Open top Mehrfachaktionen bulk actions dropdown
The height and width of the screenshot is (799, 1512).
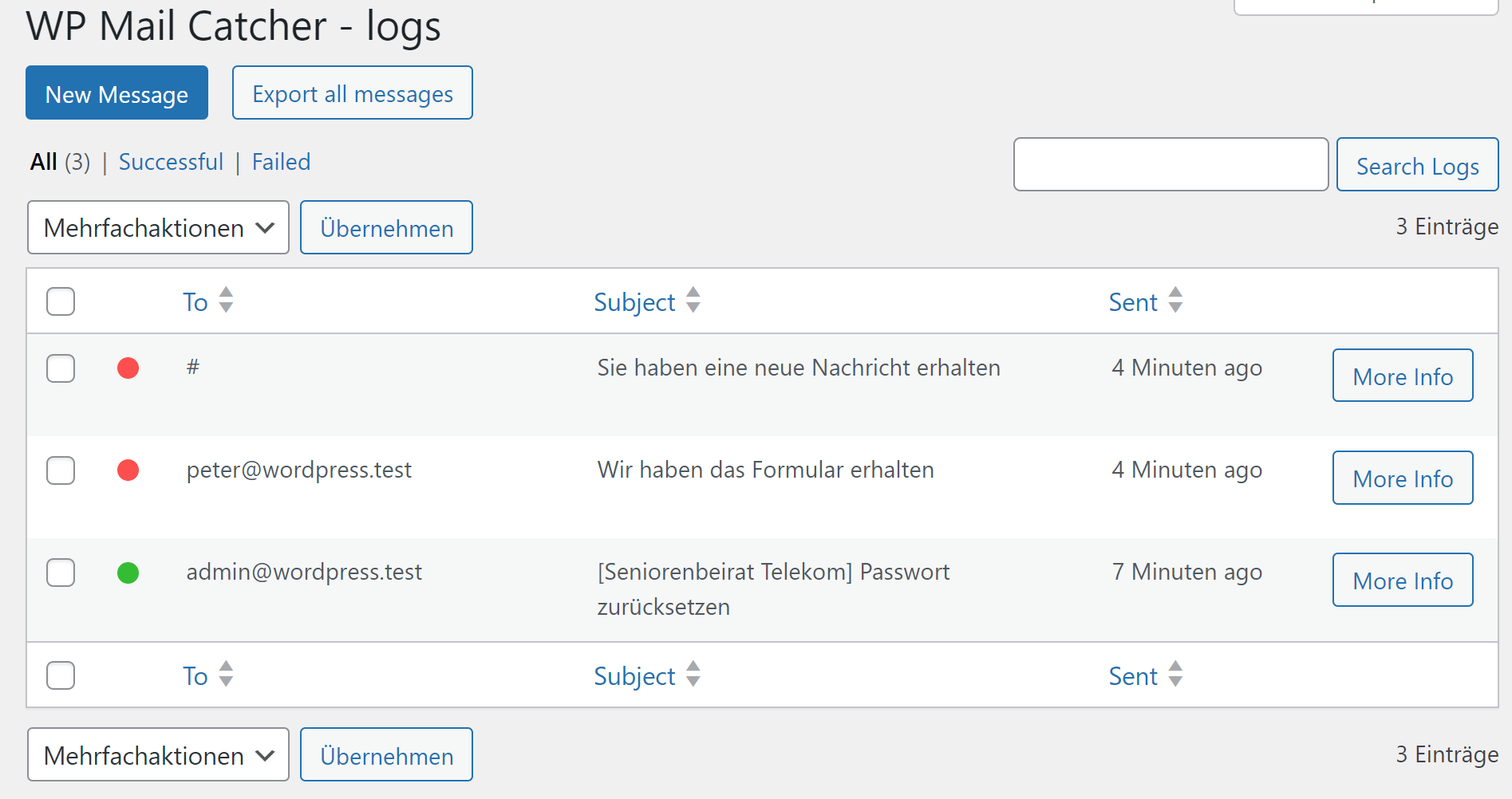(x=158, y=228)
